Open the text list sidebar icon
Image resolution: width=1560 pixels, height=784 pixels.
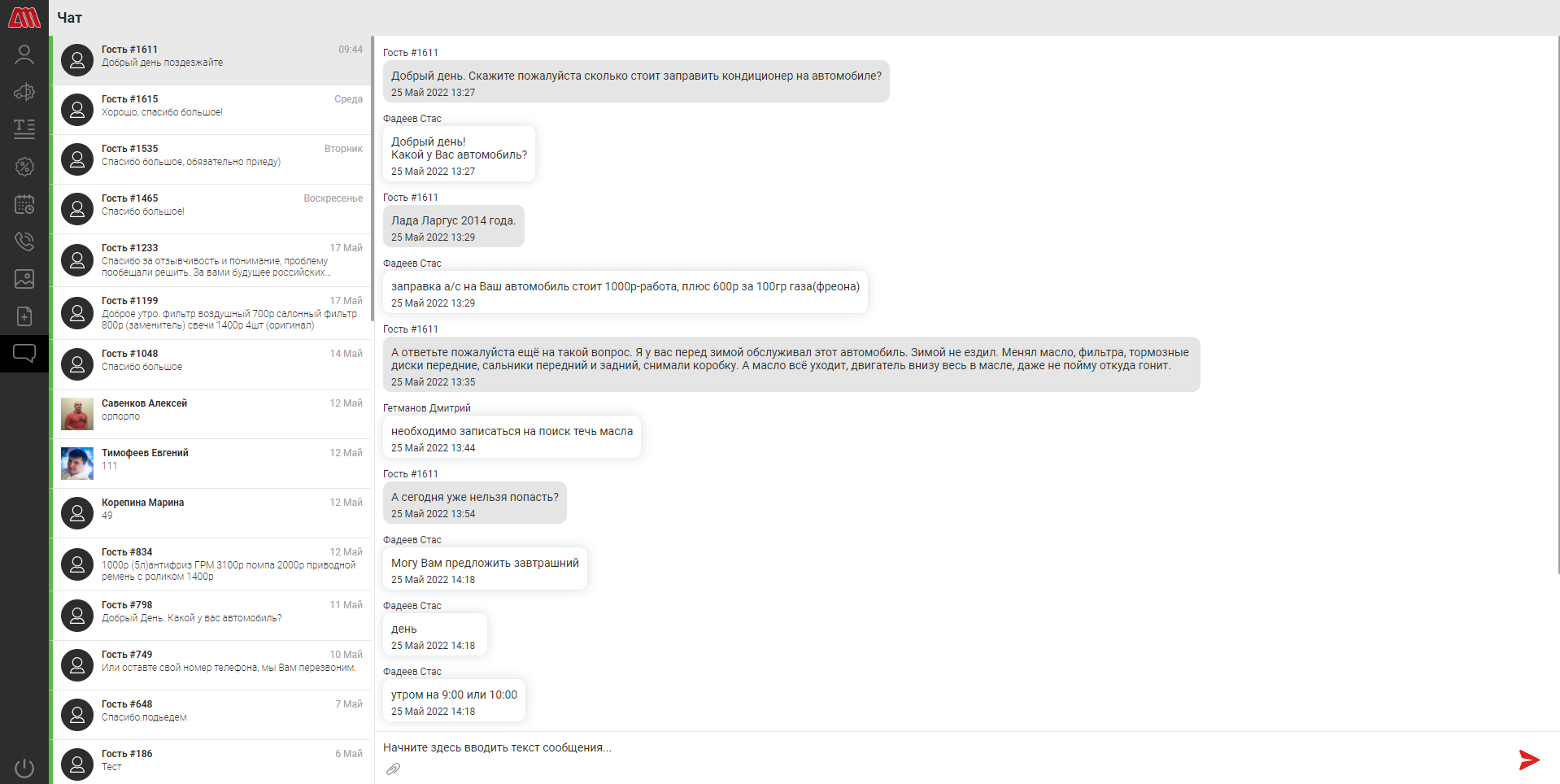point(24,128)
